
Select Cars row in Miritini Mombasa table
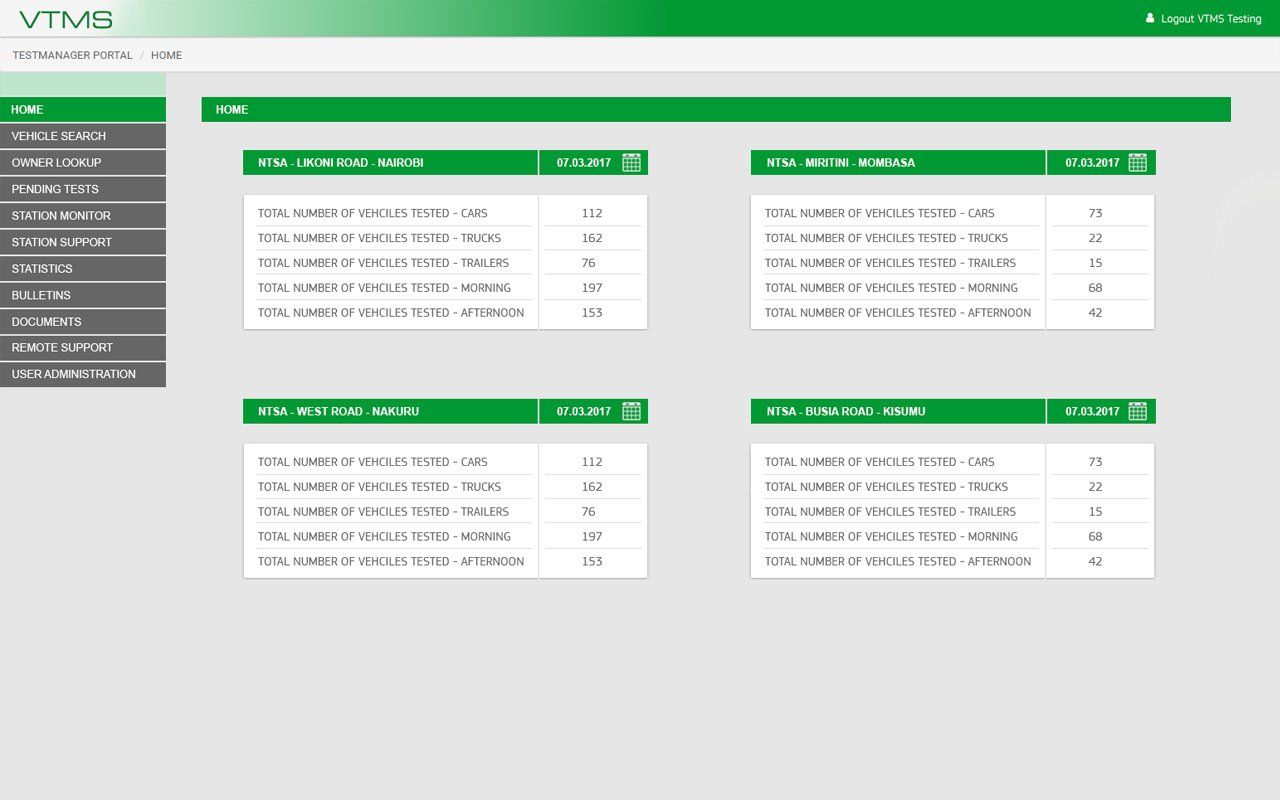pos(953,213)
